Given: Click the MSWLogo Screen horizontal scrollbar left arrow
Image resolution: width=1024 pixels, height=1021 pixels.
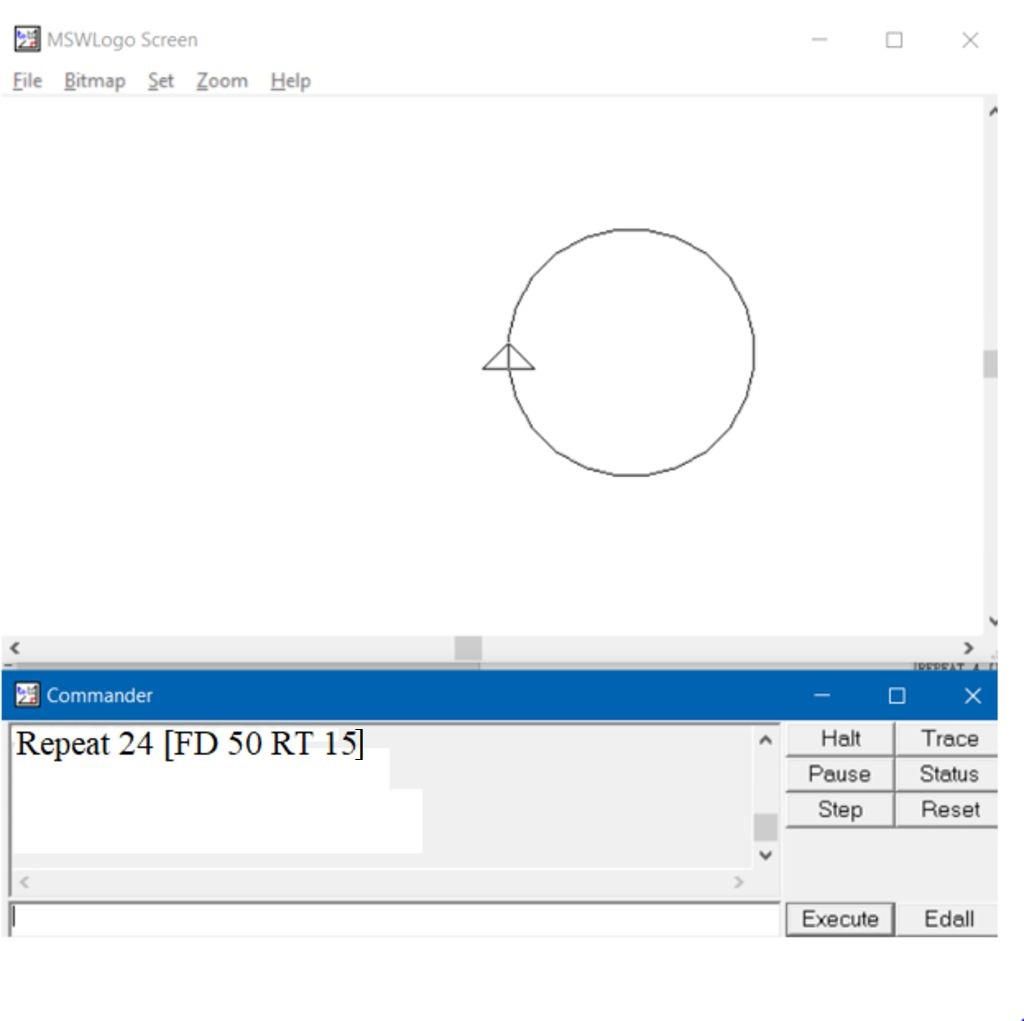Looking at the screenshot, I should point(14,648).
